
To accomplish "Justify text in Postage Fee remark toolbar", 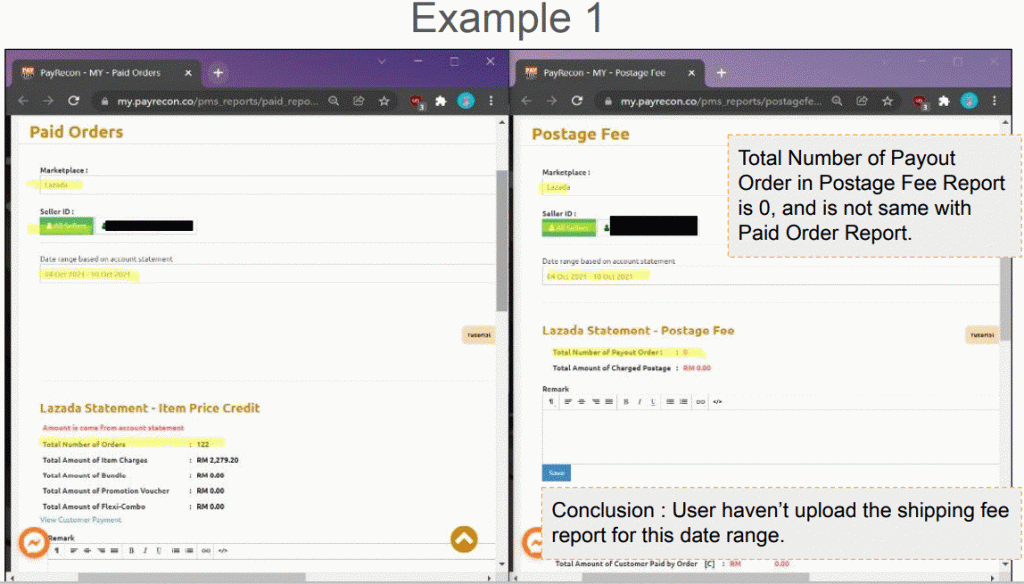I will [x=609, y=402].
